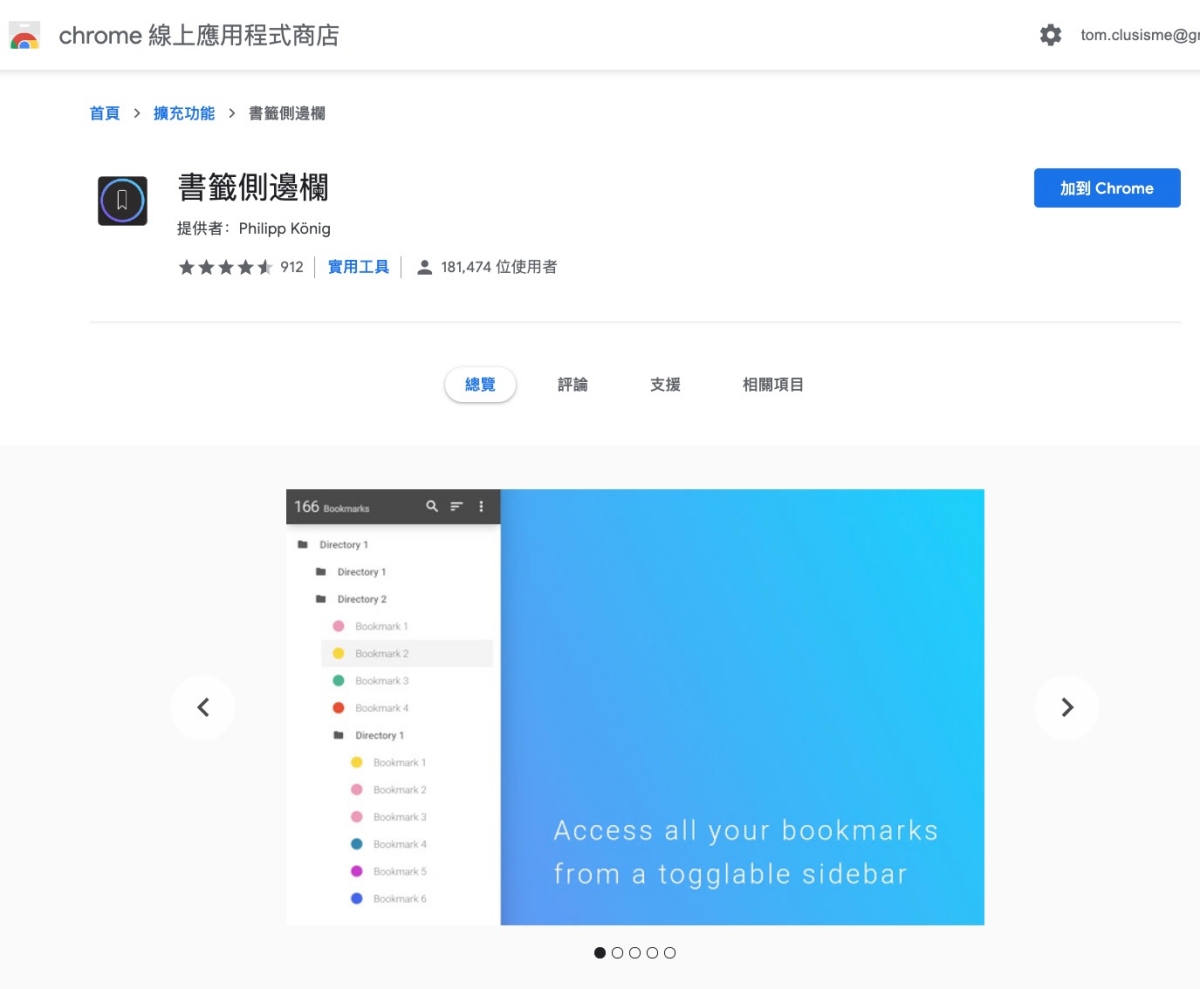Viewport: 1200px width, 989px height.
Task: Click the promotional screenshot's blue panel
Action: click(742, 707)
